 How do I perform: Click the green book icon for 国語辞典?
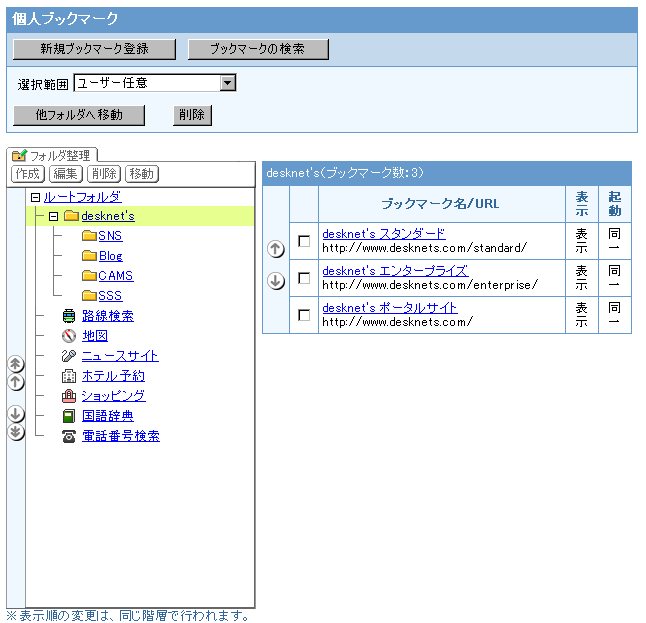(69, 416)
